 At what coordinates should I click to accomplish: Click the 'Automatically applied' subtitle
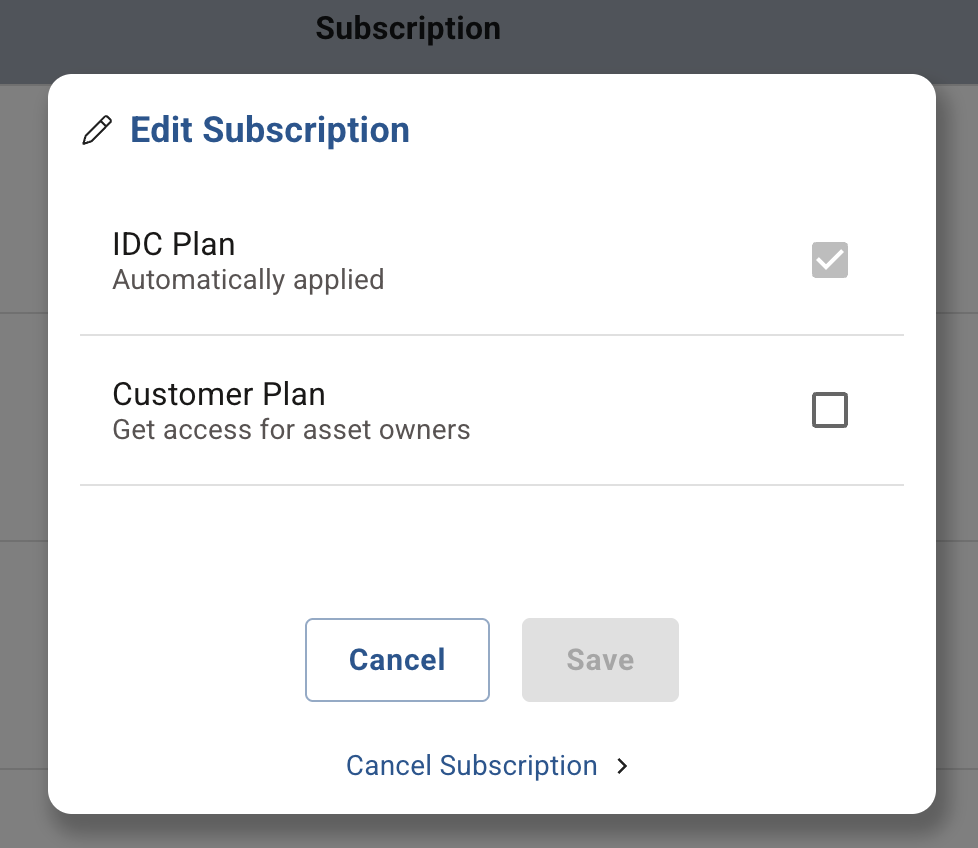[x=248, y=279]
